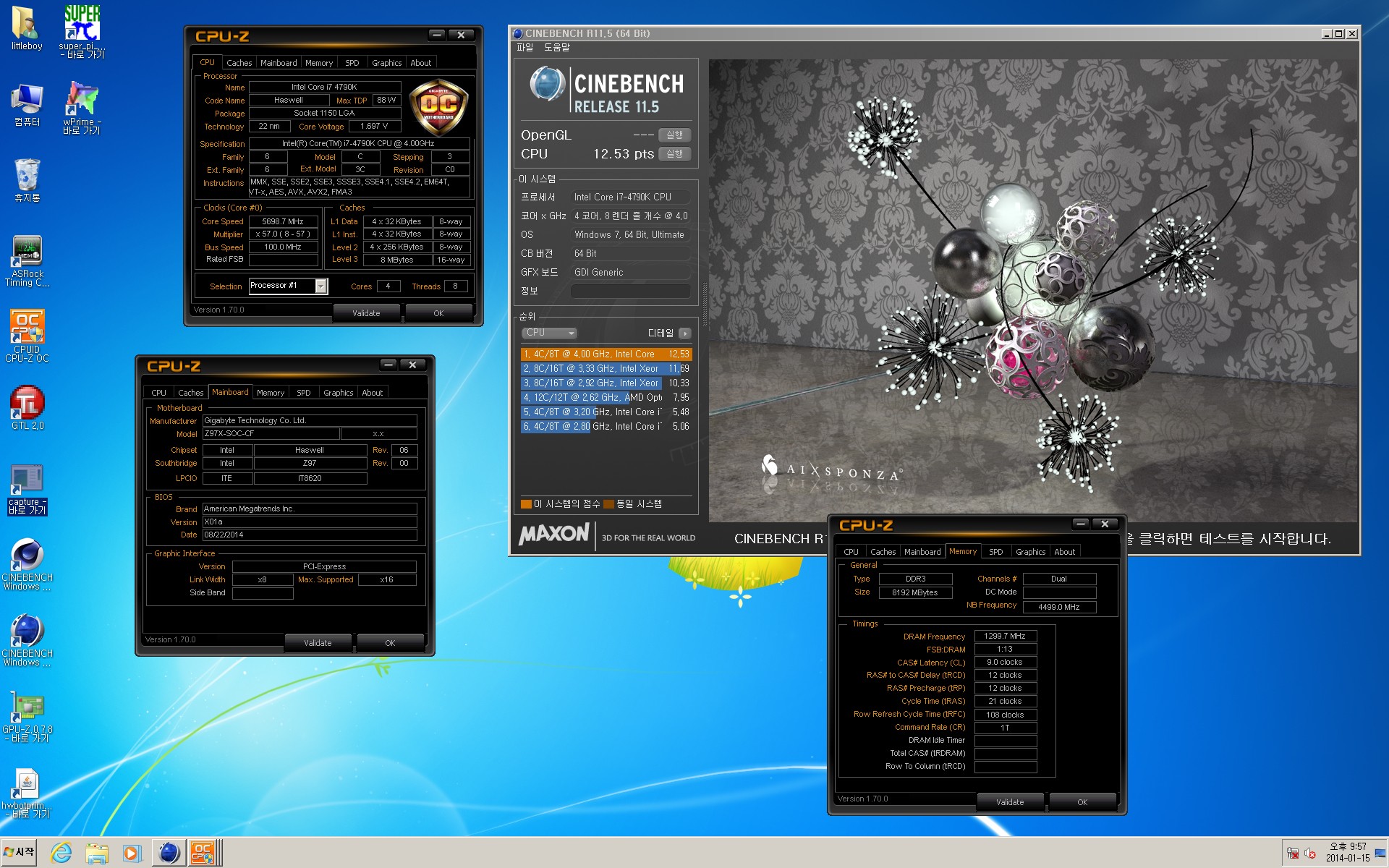Image resolution: width=1389 pixels, height=868 pixels.
Task: Open the Computer desktop icon
Action: [x=27, y=105]
